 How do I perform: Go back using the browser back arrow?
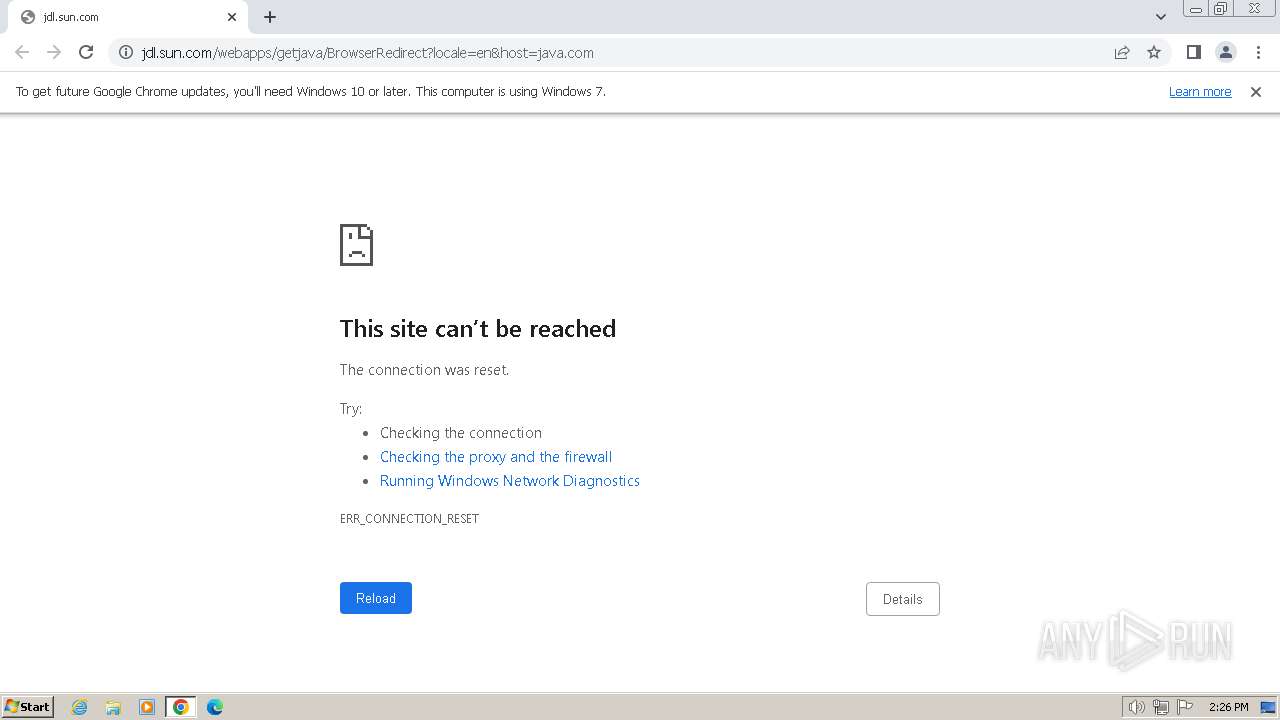click(x=22, y=52)
